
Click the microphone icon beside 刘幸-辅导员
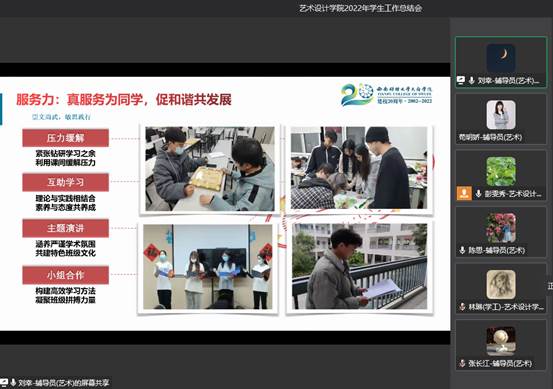472,80
